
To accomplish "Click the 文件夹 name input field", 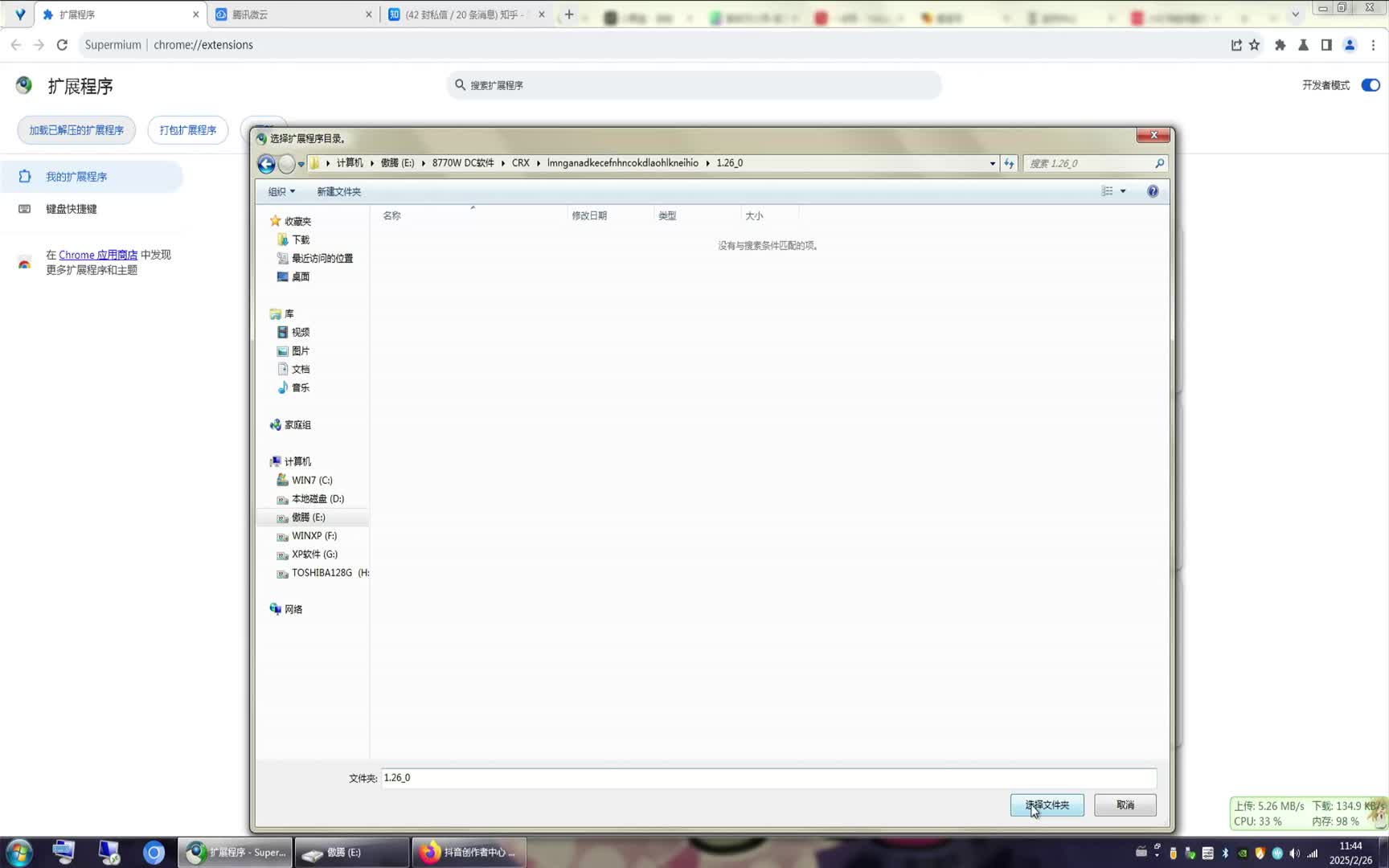I will [x=768, y=778].
